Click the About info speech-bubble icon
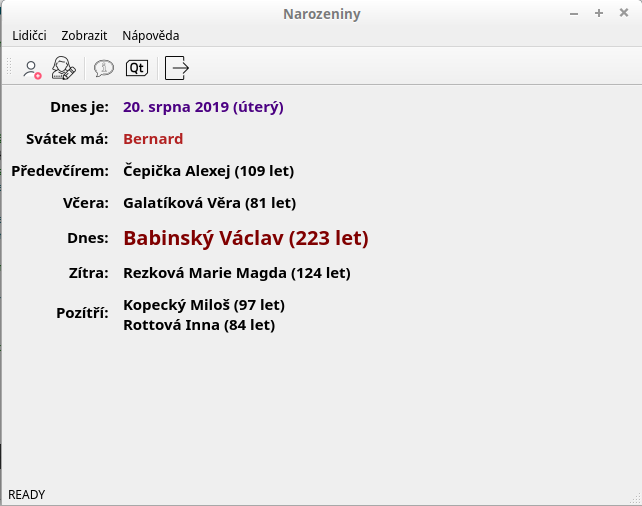642x506 pixels. click(x=104, y=68)
